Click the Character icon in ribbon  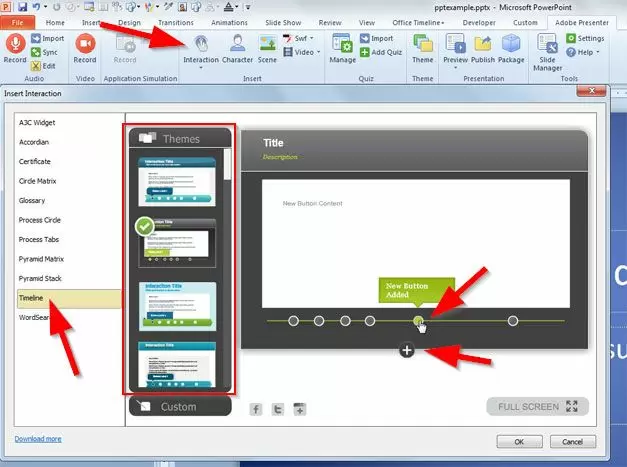[237, 48]
